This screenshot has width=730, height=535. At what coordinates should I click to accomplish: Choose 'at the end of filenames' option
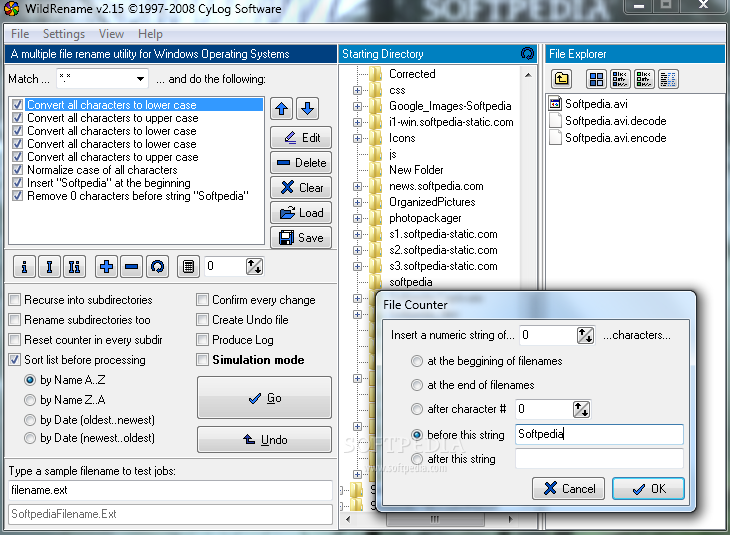(x=417, y=385)
